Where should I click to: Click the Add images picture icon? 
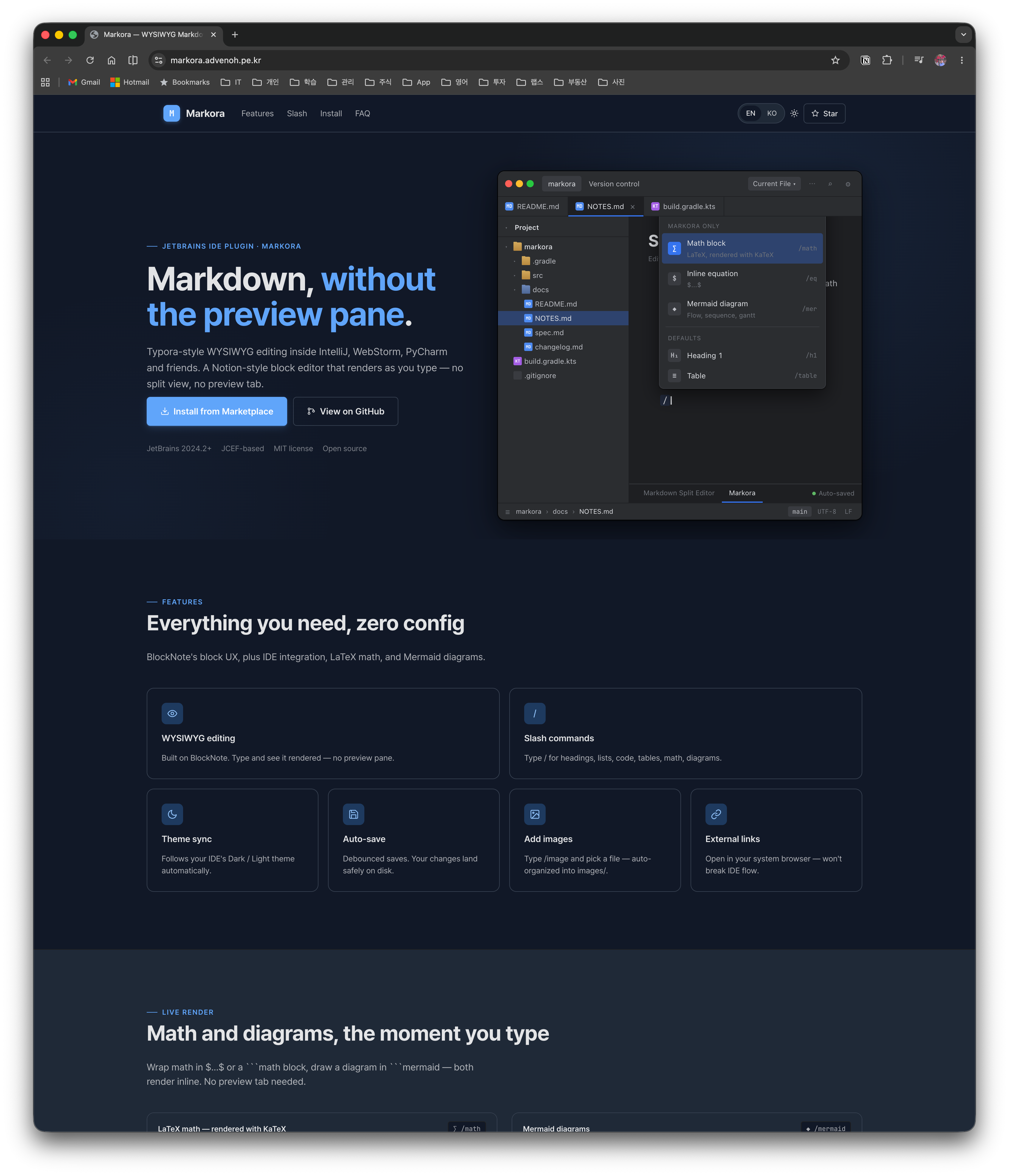tap(535, 814)
